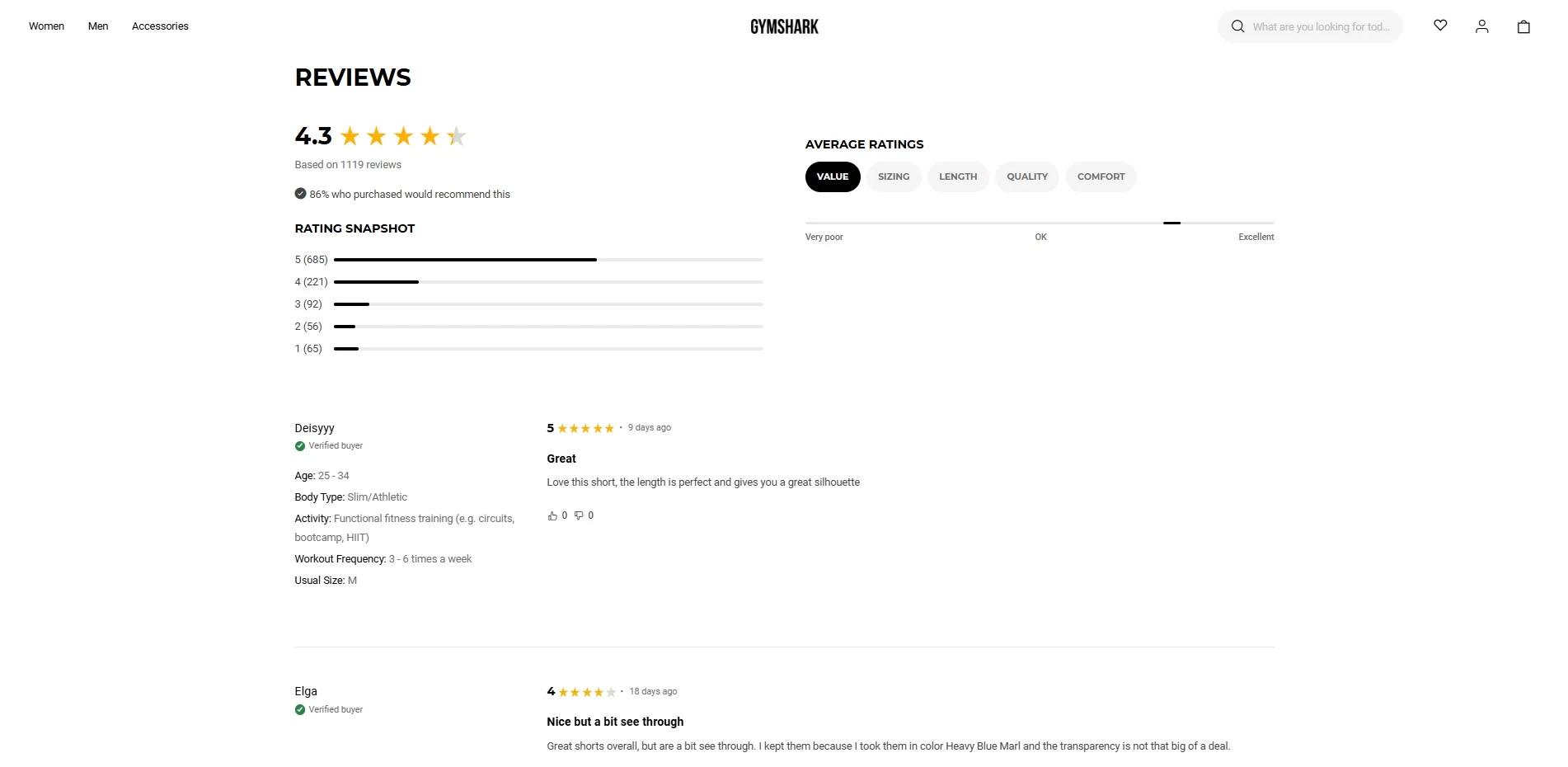
Task: Open the Men menu
Action: [x=98, y=26]
